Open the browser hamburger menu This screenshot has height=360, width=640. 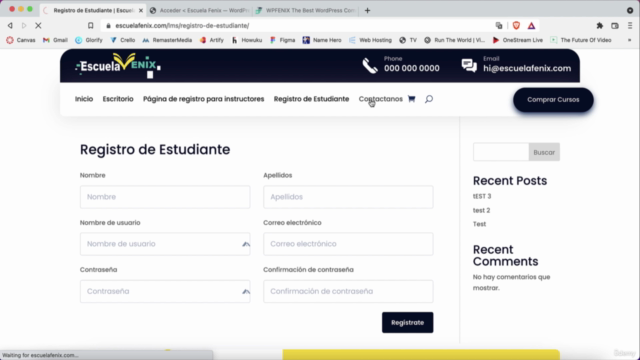(630, 26)
